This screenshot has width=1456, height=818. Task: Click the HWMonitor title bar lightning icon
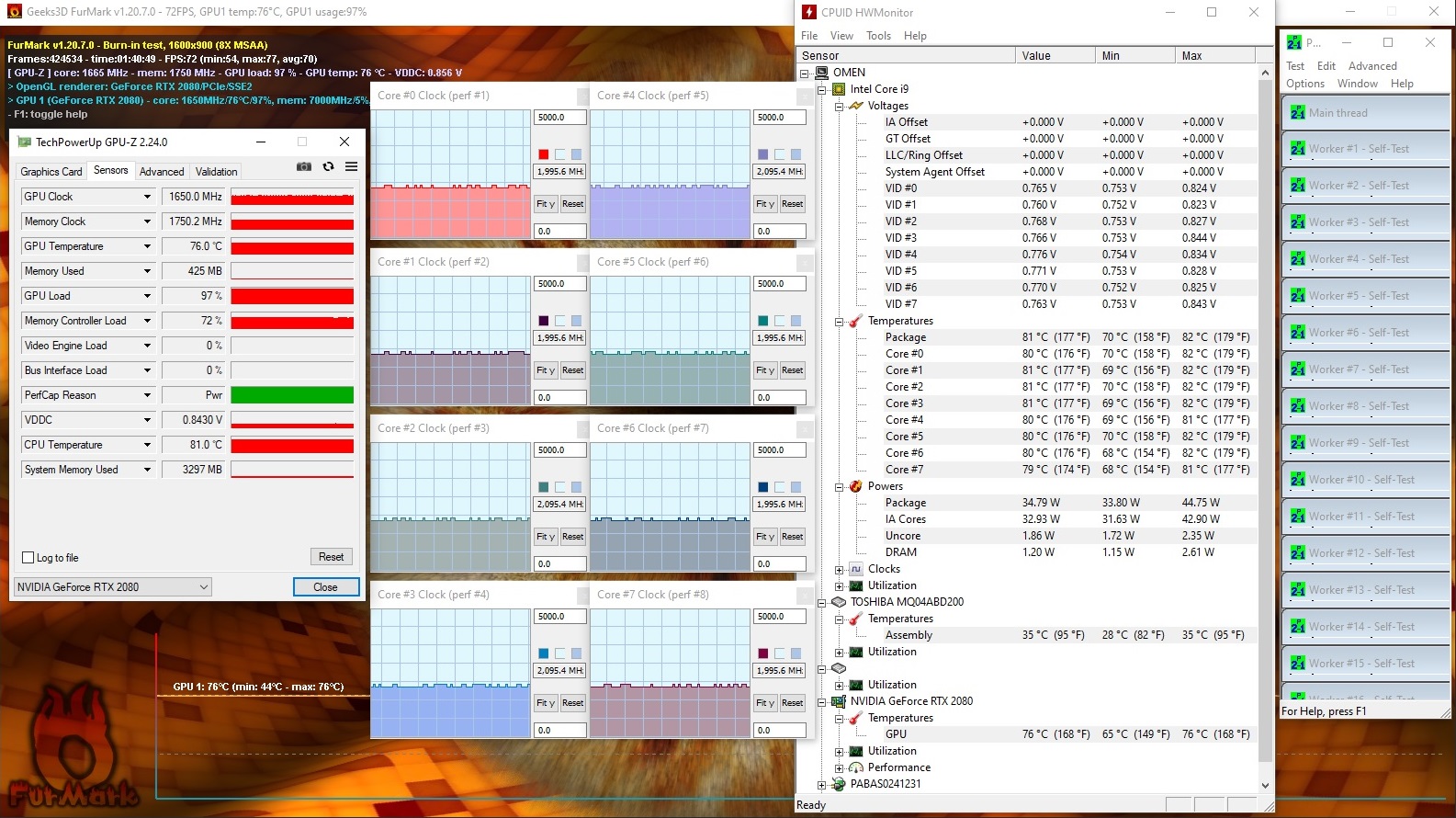pyautogui.click(x=809, y=12)
